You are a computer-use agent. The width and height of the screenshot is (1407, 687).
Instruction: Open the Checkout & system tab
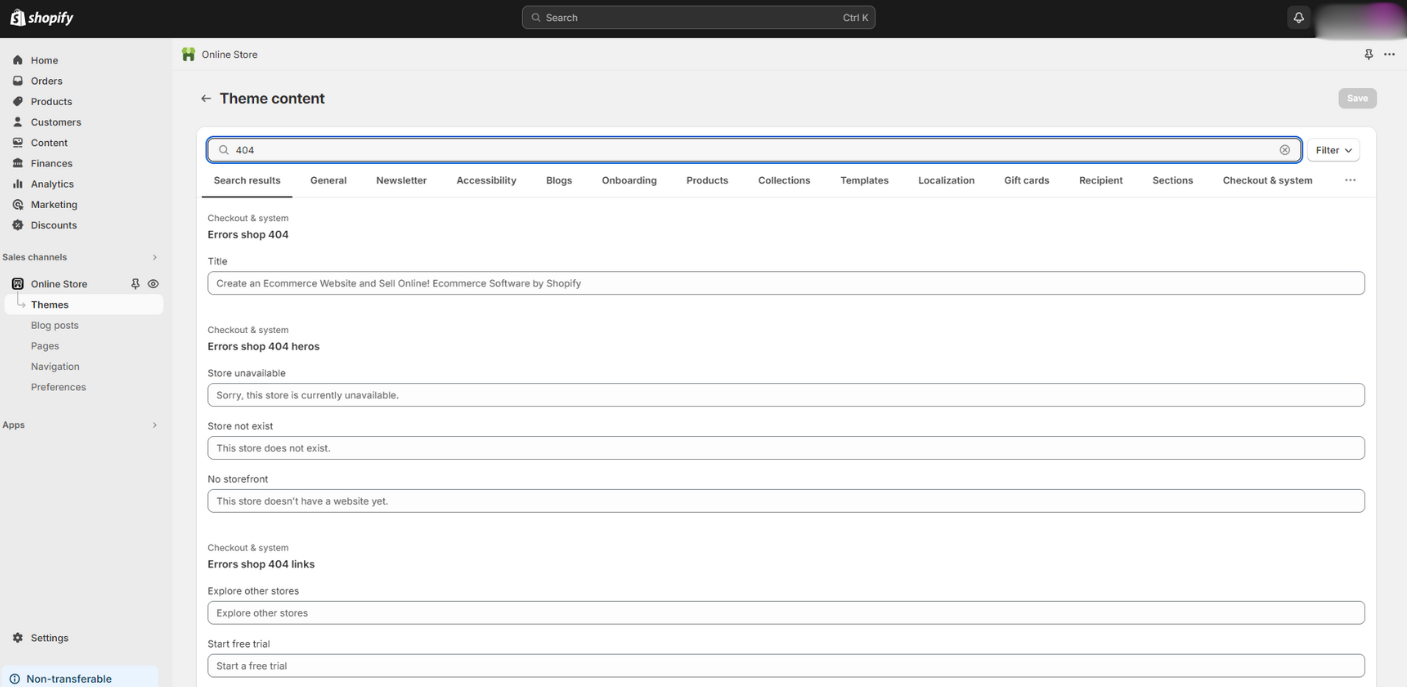[x=1267, y=181]
